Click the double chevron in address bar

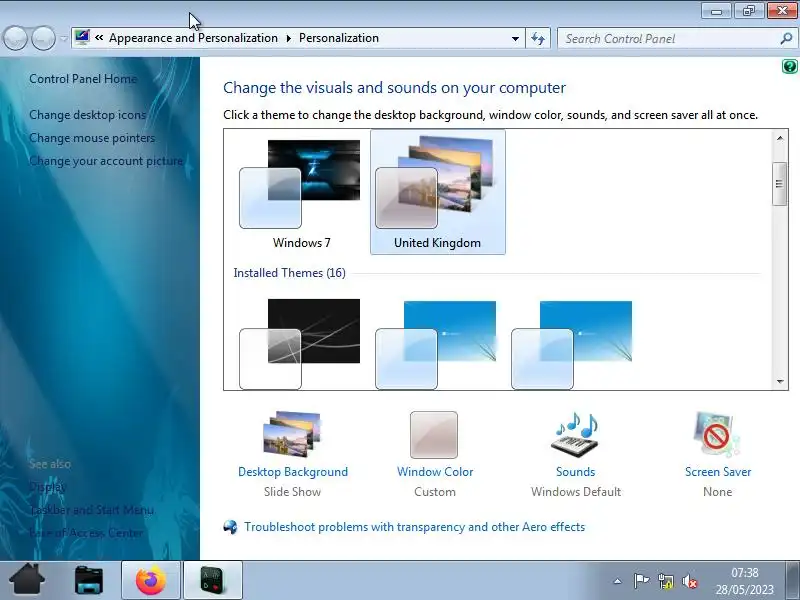(99, 38)
